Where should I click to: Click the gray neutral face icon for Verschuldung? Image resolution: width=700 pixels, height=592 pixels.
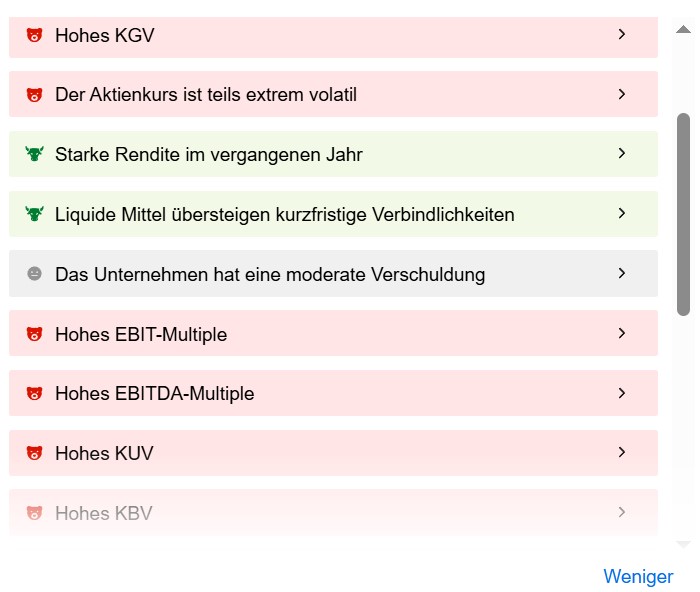[34, 273]
